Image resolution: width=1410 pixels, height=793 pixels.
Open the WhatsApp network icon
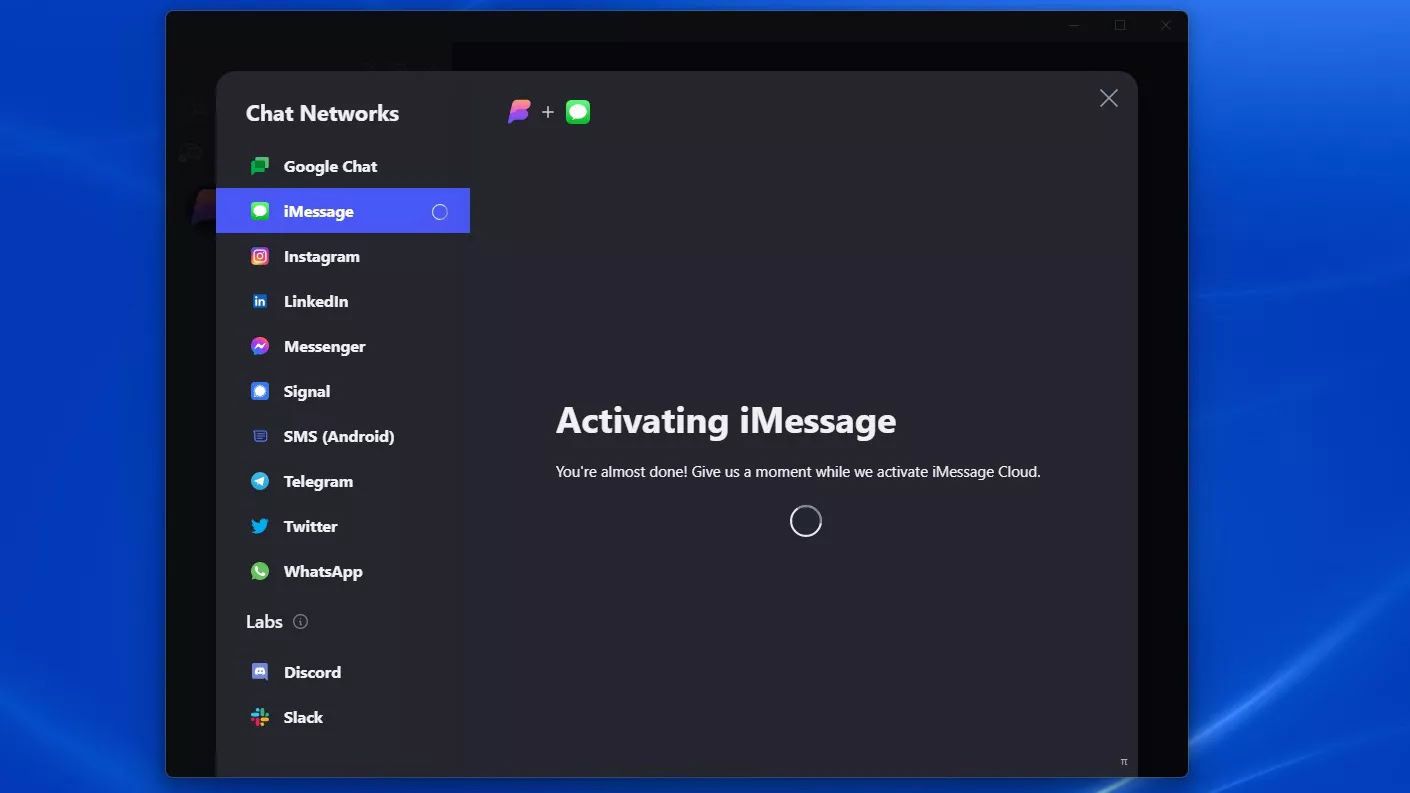click(260, 572)
